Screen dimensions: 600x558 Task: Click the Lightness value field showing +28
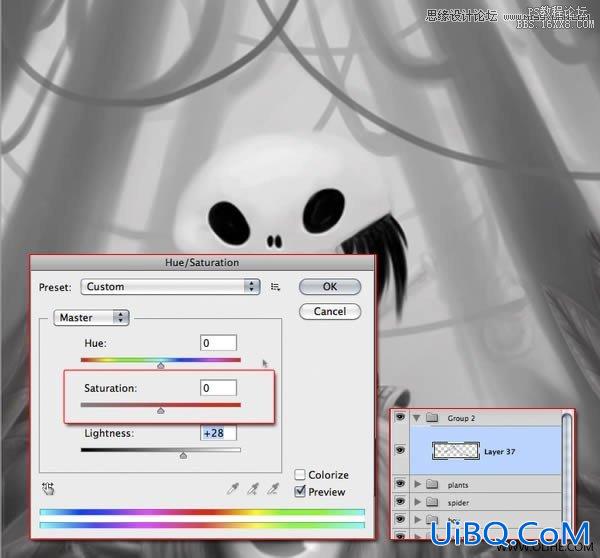coord(218,433)
